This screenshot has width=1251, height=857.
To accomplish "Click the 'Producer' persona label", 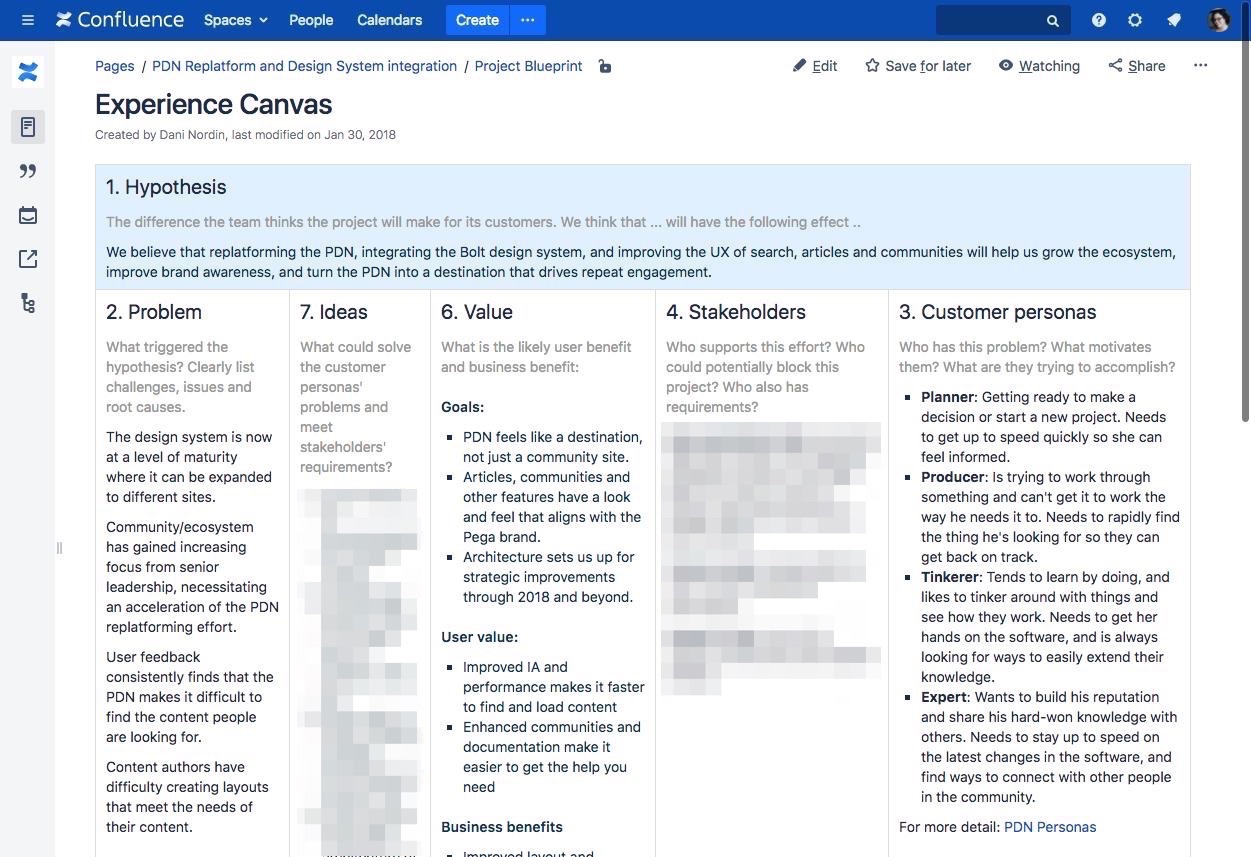I will point(953,477).
